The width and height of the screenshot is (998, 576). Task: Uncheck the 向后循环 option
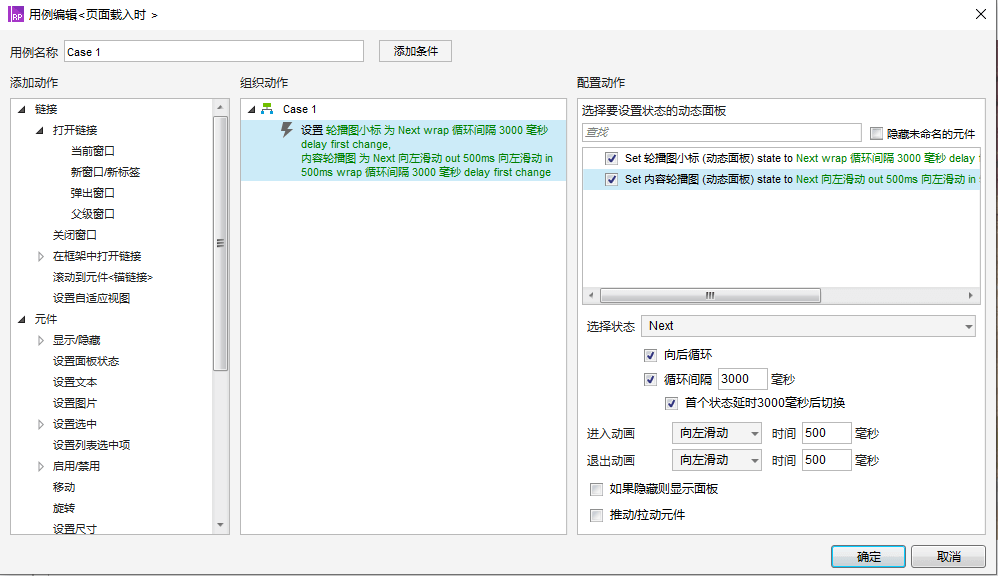tap(650, 355)
